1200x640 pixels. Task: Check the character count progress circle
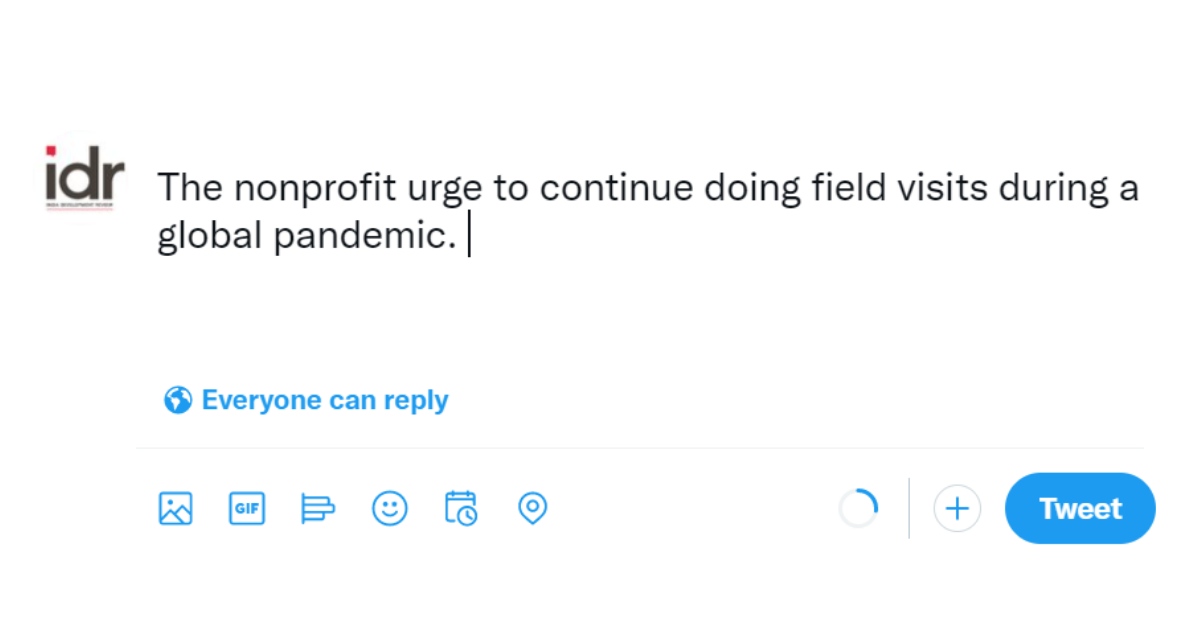[860, 508]
